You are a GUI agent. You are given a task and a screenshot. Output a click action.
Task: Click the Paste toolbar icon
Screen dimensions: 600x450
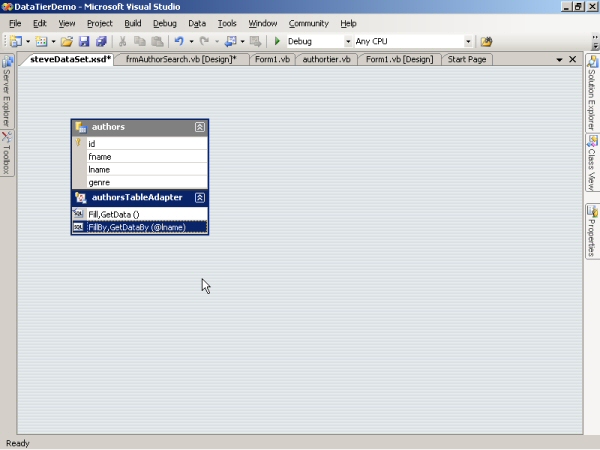click(157, 41)
